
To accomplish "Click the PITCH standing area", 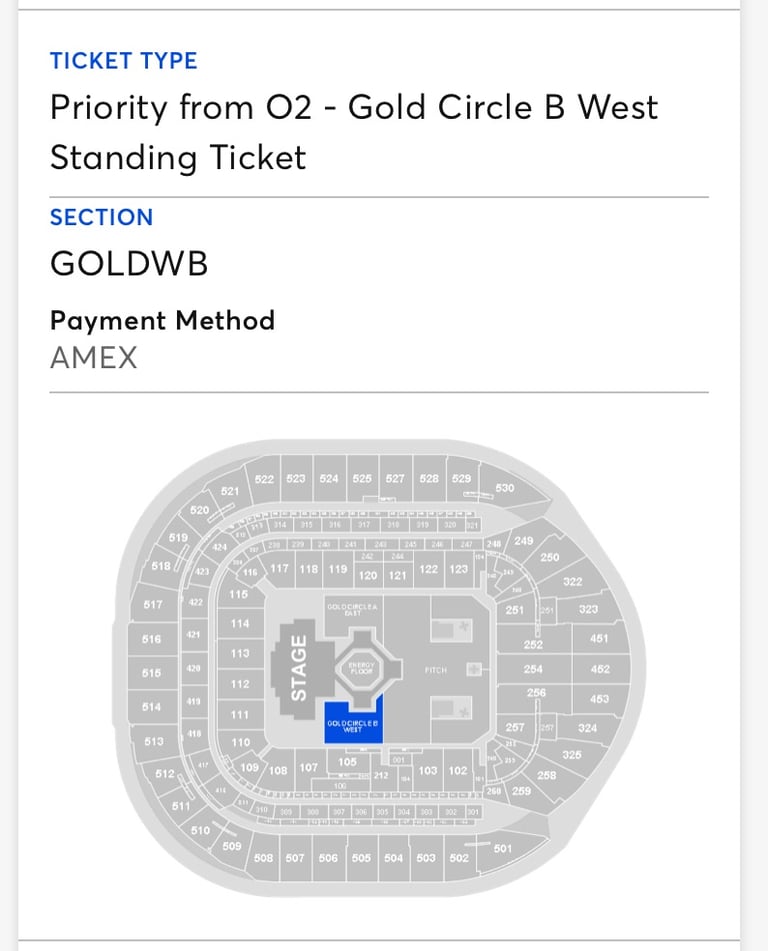I will pos(436,670).
